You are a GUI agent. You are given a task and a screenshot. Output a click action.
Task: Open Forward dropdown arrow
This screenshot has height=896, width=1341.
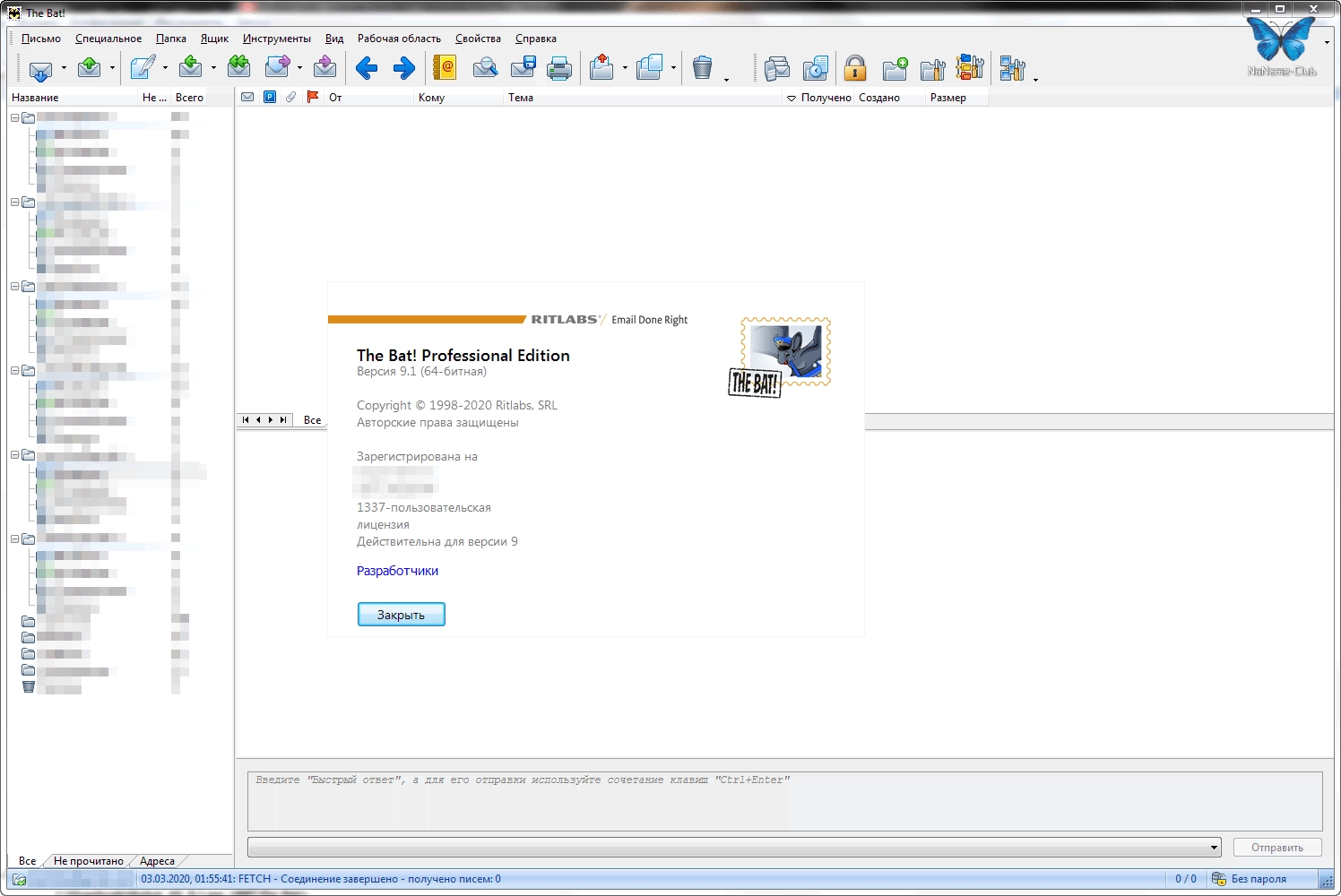point(299,68)
